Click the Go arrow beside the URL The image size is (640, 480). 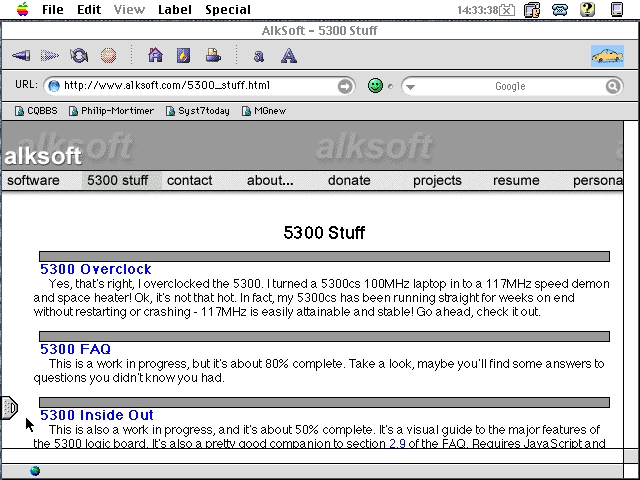(x=345, y=86)
